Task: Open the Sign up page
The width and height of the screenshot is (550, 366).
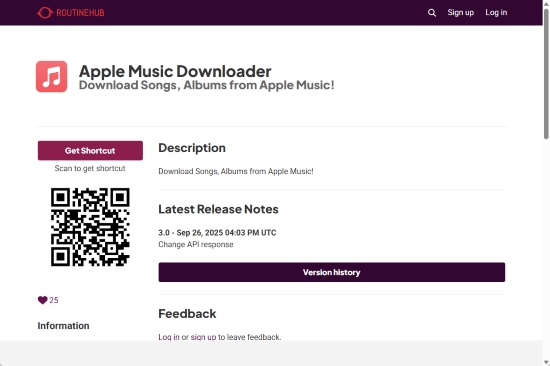Action: click(x=461, y=13)
